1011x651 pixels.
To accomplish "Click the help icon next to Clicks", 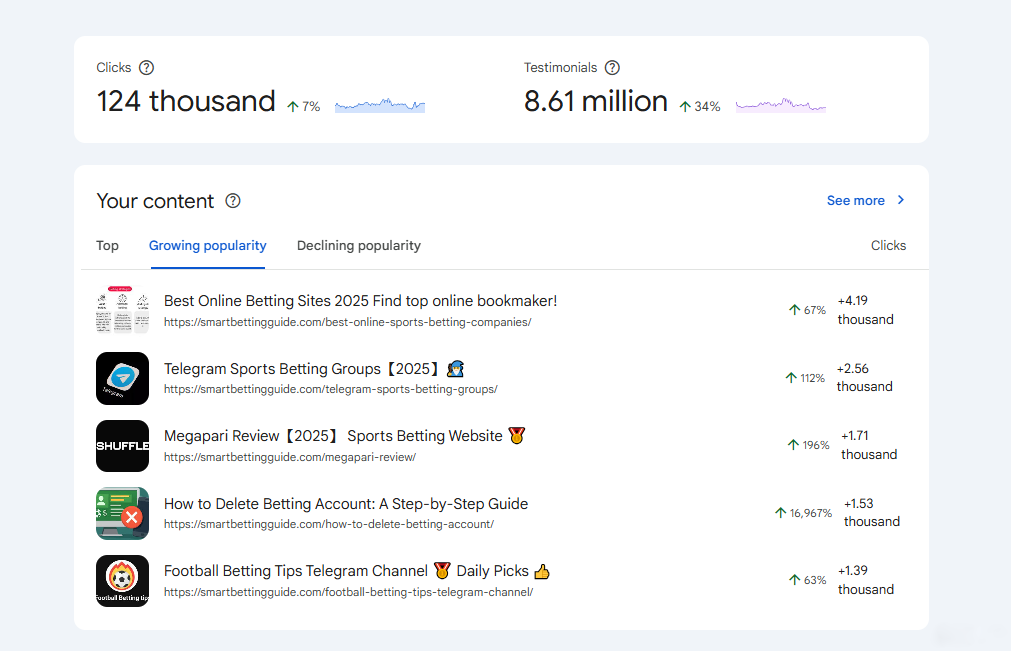I will (146, 68).
